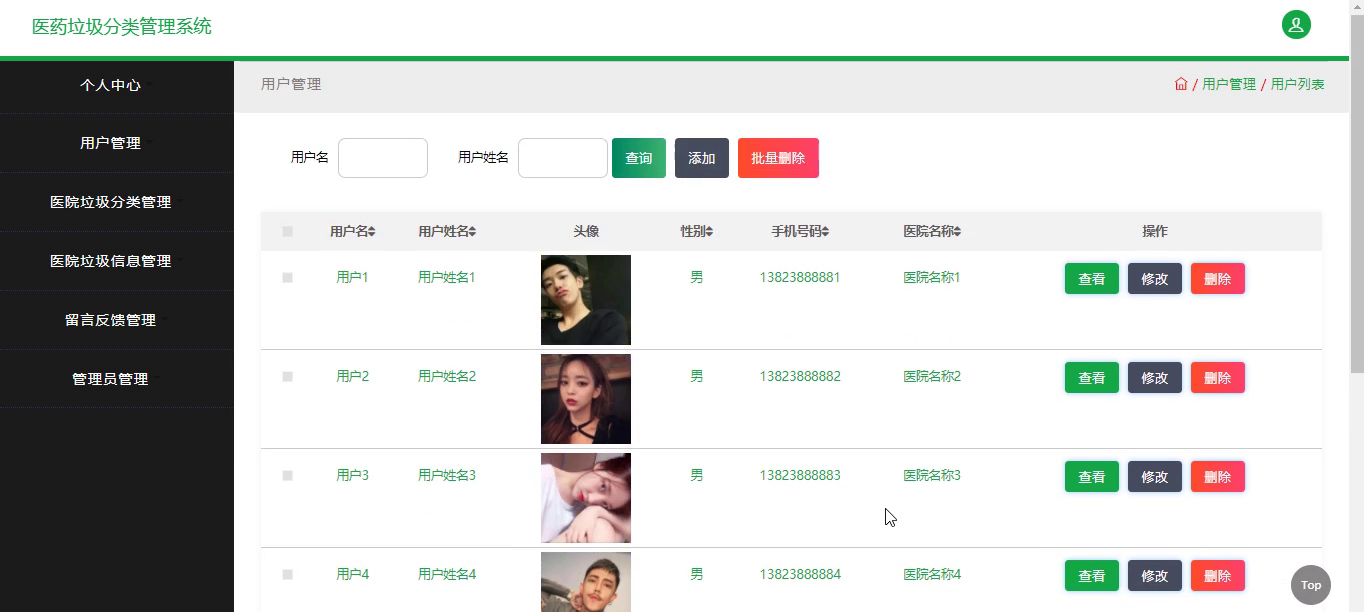Click phone number 13823888882

point(800,376)
